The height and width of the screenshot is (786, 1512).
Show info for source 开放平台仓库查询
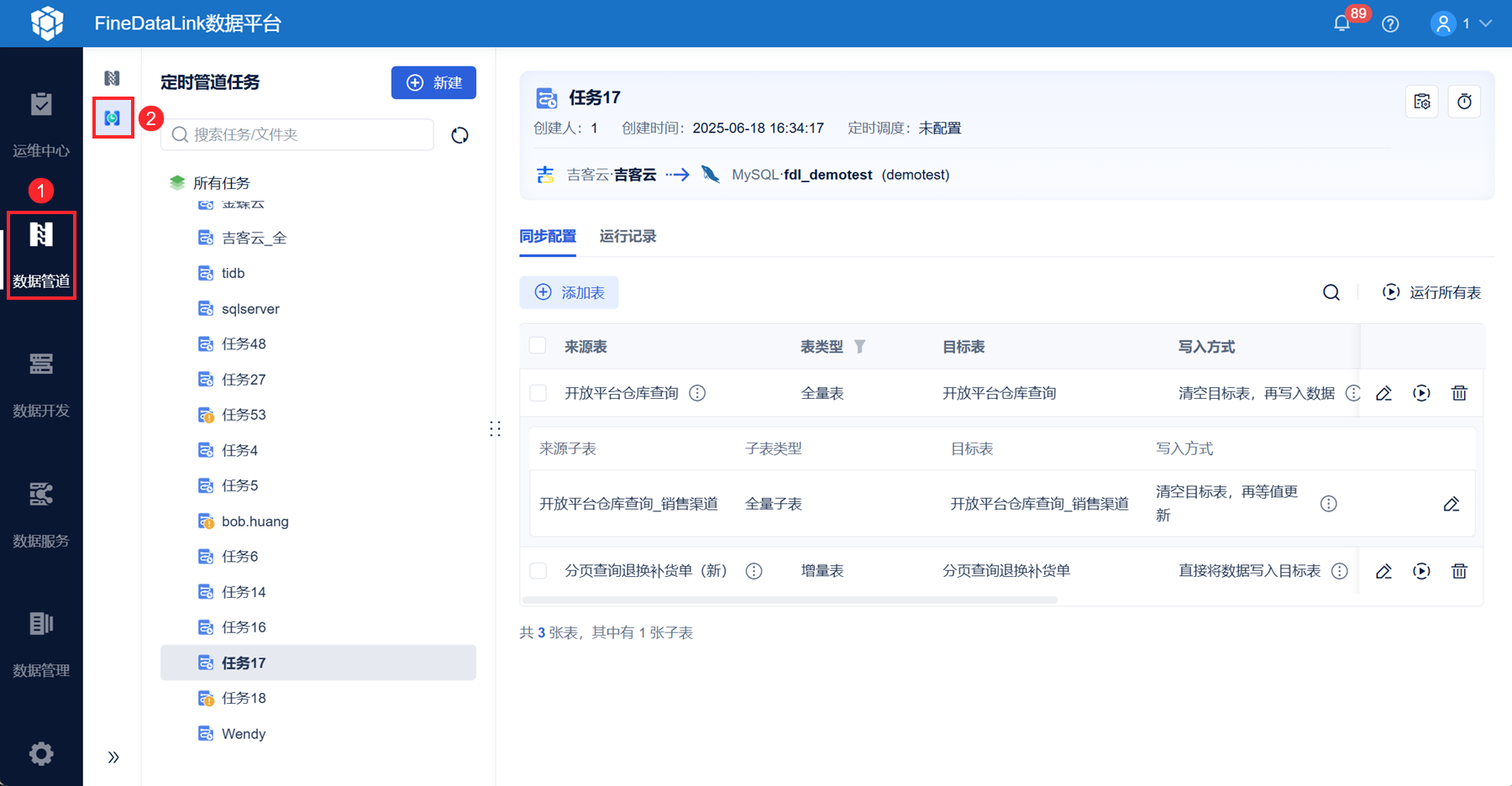[x=697, y=393]
